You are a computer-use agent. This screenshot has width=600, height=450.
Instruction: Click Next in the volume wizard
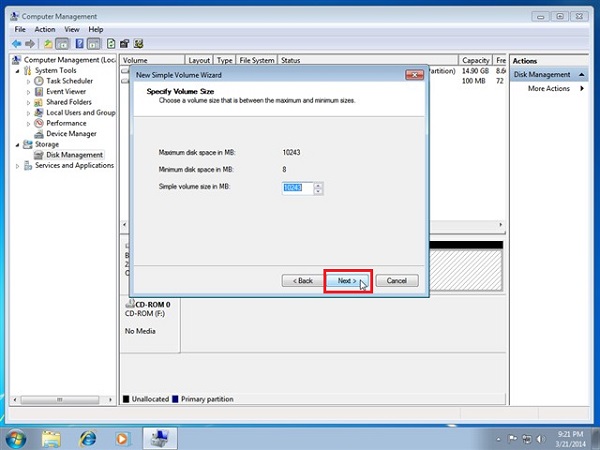[x=348, y=281]
